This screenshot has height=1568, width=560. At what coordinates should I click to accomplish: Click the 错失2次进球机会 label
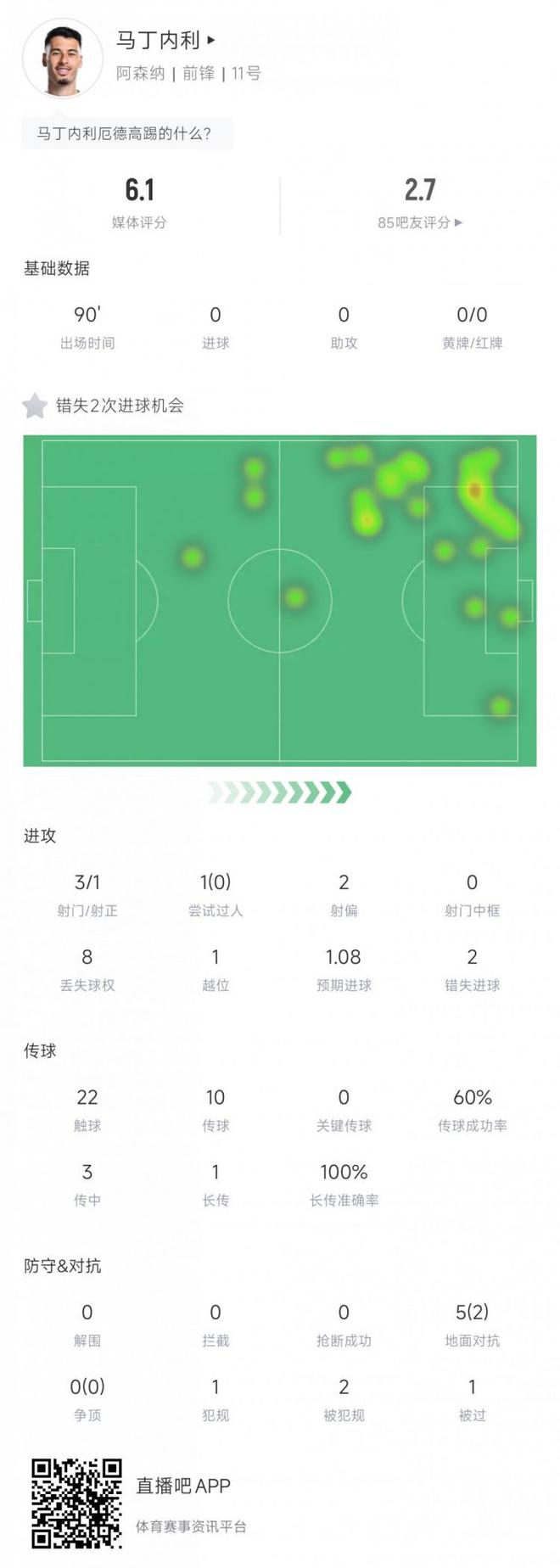[120, 406]
